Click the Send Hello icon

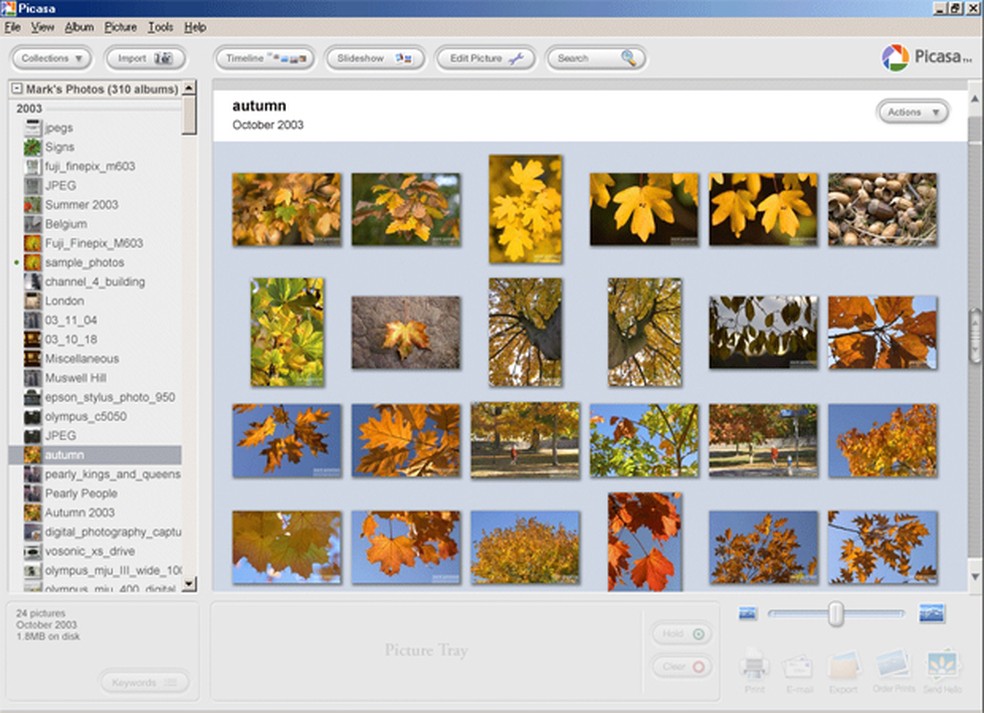point(942,666)
